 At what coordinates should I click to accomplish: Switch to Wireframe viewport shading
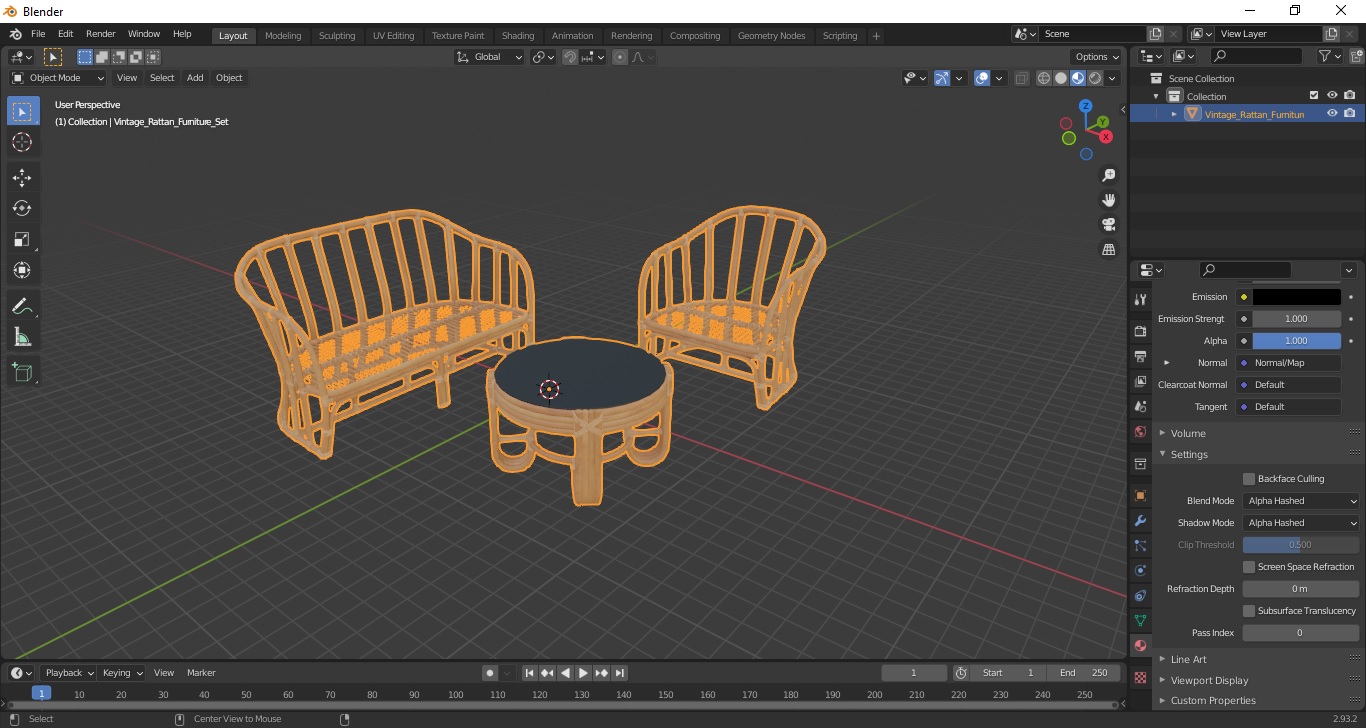pos(1044,78)
